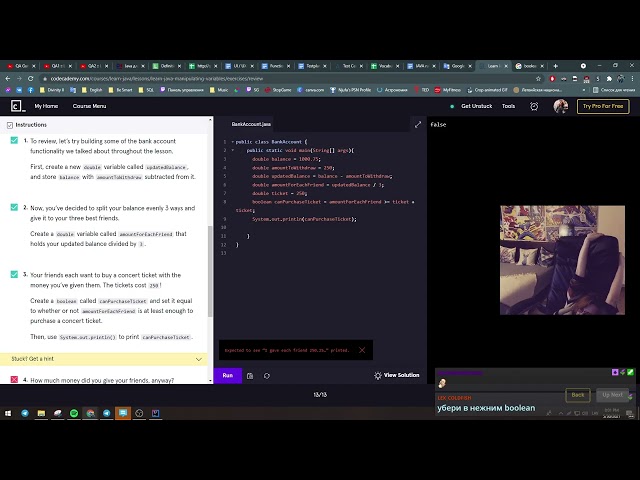Click the Up Next button
The height and width of the screenshot is (480, 640).
tap(612, 395)
